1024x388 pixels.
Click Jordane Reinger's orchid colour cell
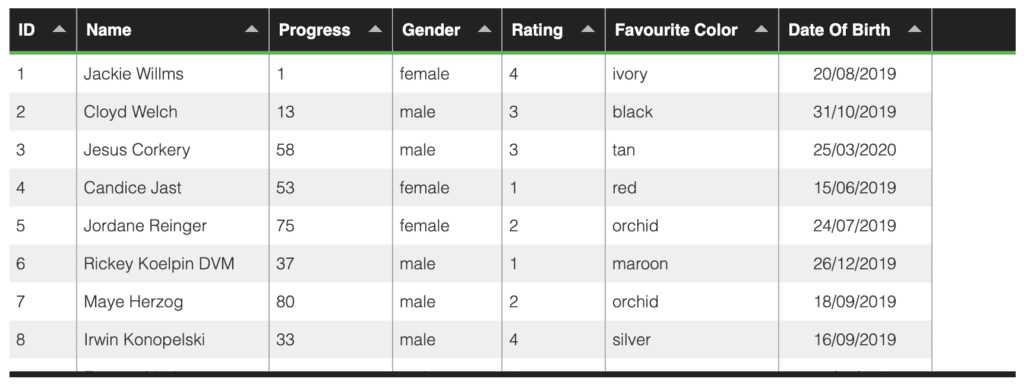click(692, 225)
